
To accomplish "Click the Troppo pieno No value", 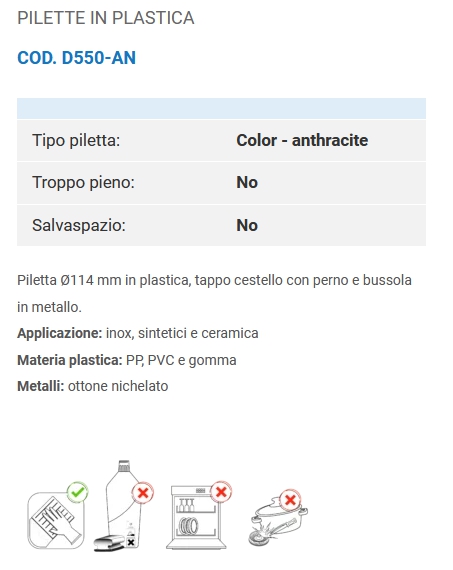I will pos(247,182).
